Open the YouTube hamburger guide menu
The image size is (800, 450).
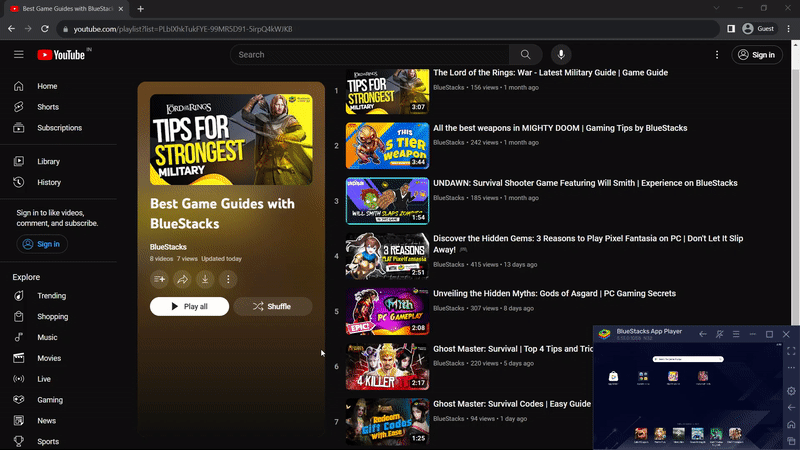click(18, 55)
